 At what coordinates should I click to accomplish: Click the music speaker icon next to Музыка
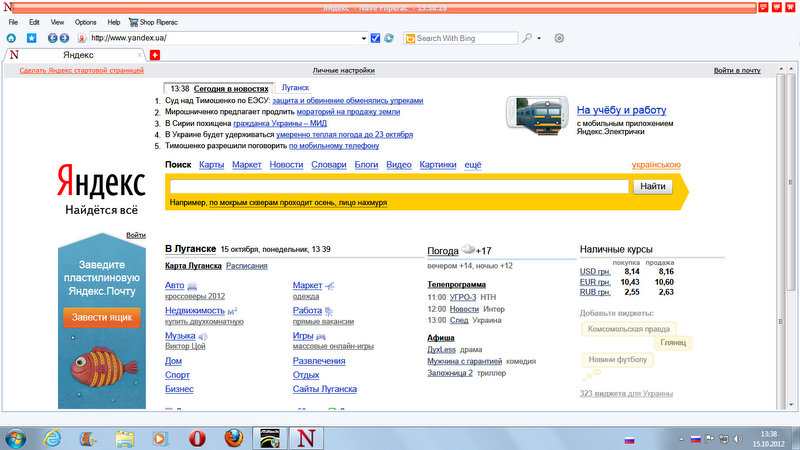pos(203,337)
